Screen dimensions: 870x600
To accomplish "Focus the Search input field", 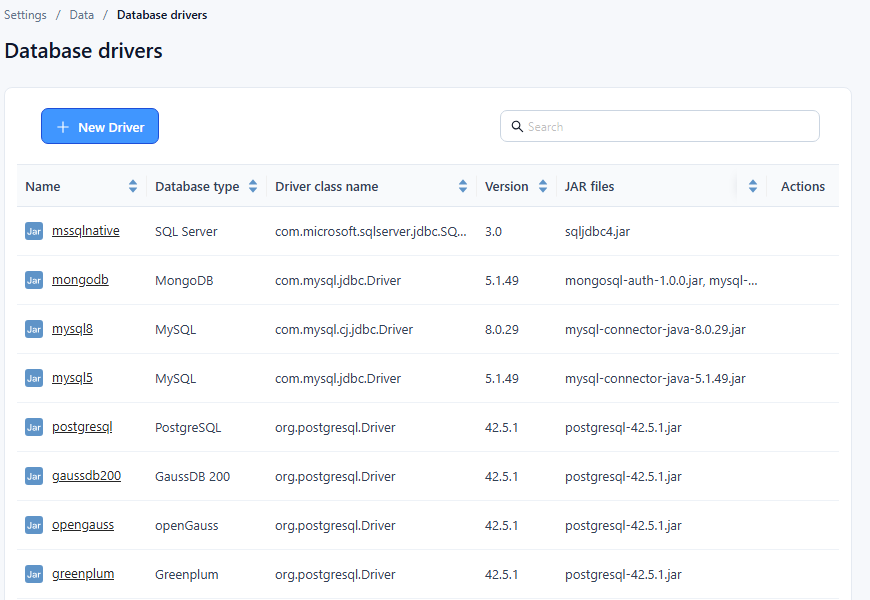I will [x=660, y=126].
